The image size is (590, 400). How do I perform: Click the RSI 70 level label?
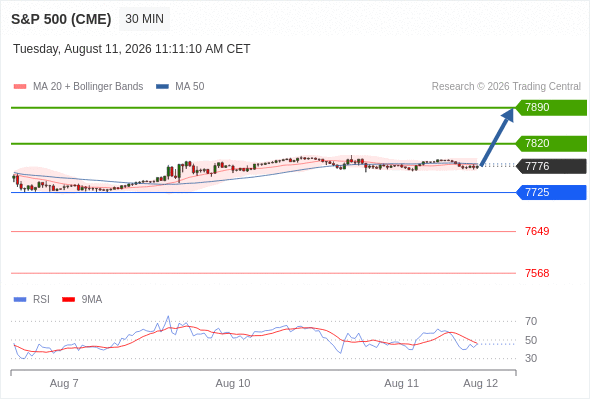pos(531,321)
